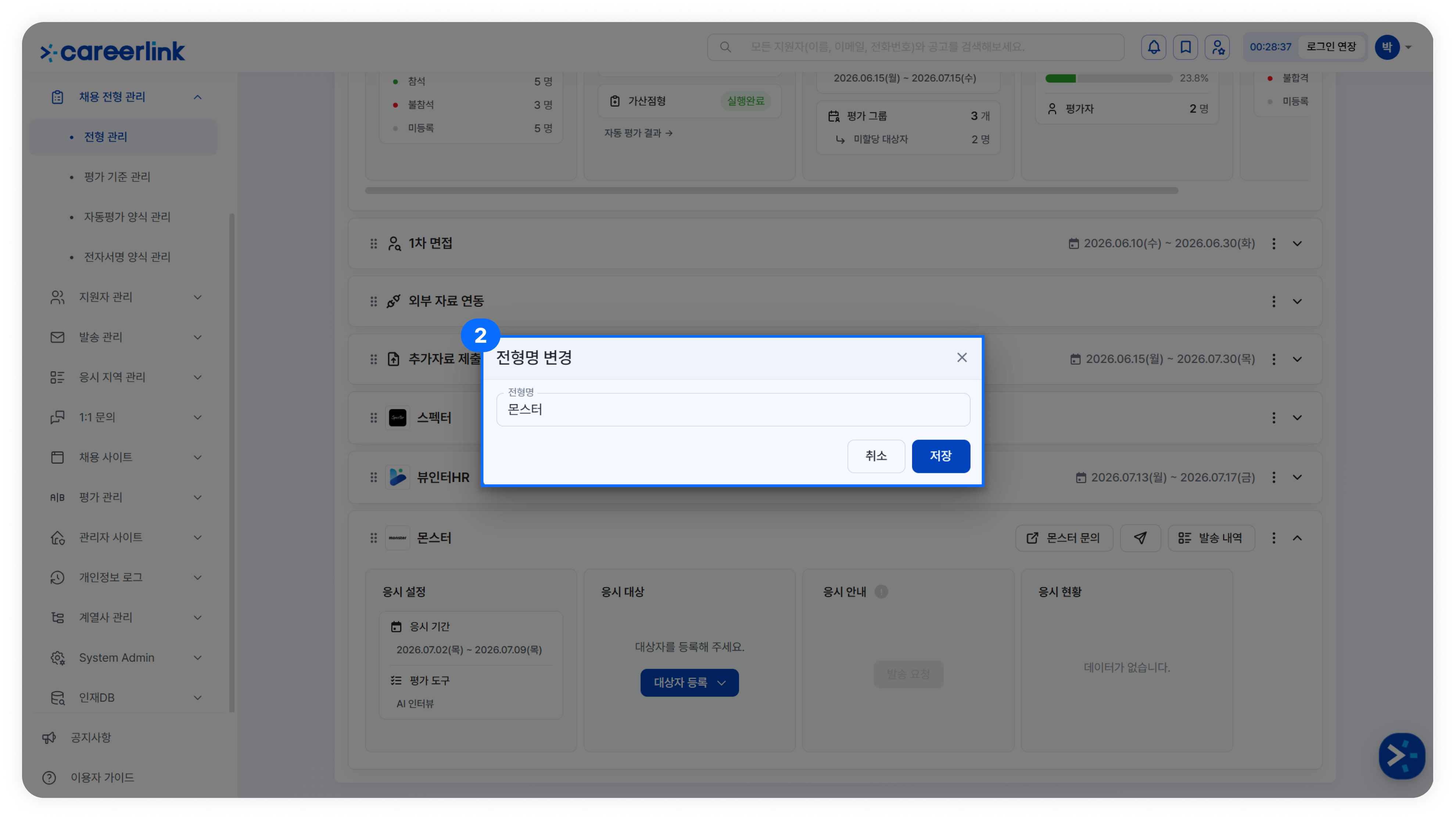Click the horizontal scrollbar under the cards
The height and width of the screenshot is (820, 1456).
771,190
